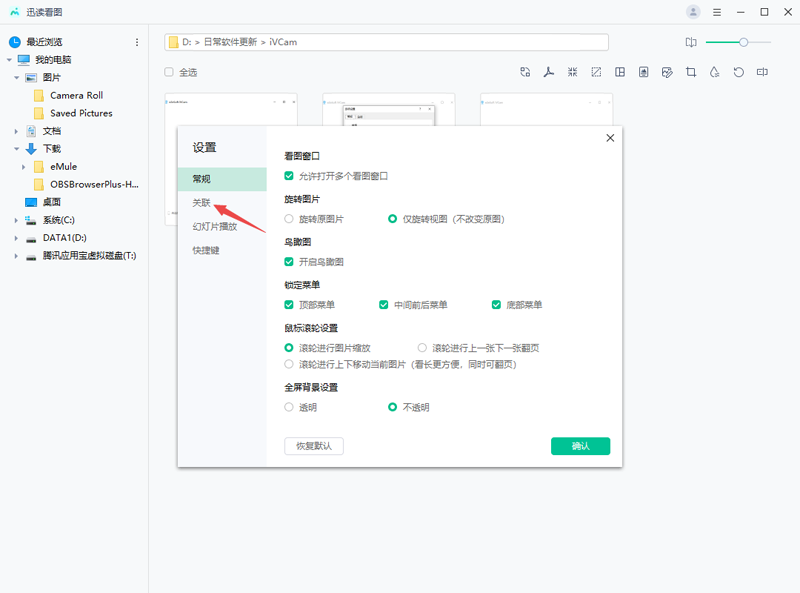This screenshot has height=593, width=800.
Task: Expand the 系统(C:) drive node
Action: pos(14,221)
